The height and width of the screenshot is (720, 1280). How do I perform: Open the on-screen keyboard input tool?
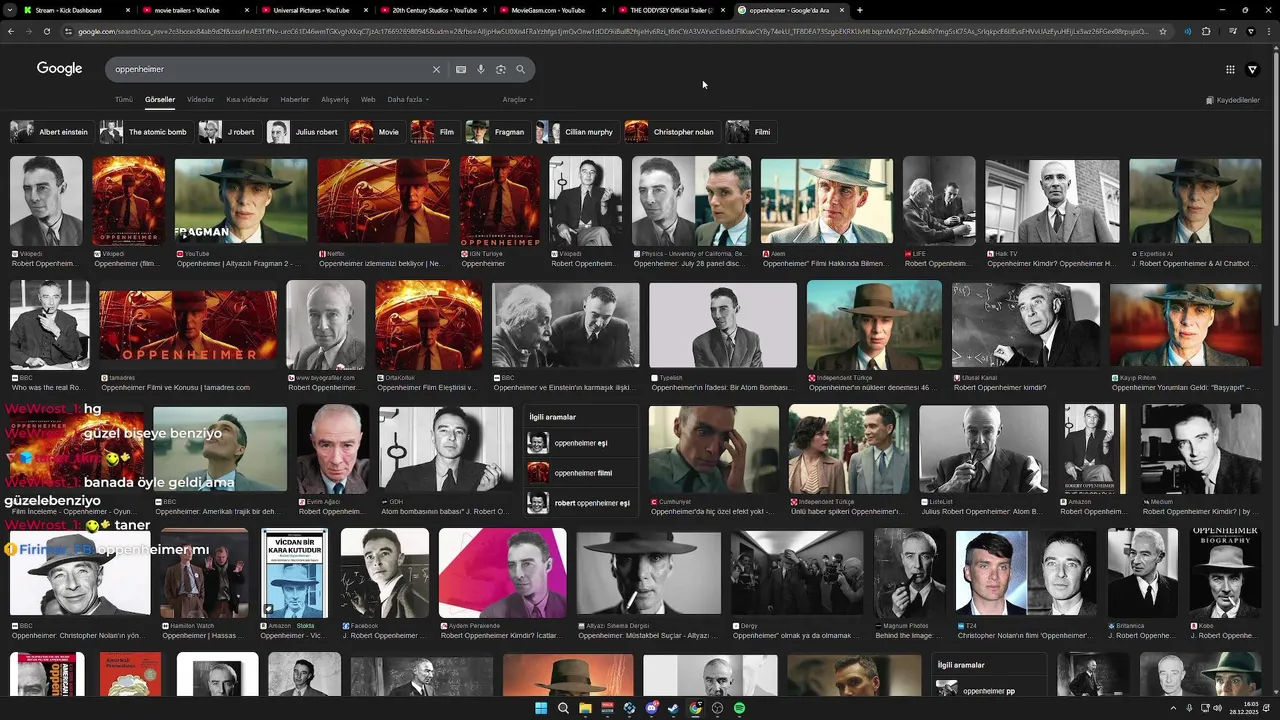[461, 69]
